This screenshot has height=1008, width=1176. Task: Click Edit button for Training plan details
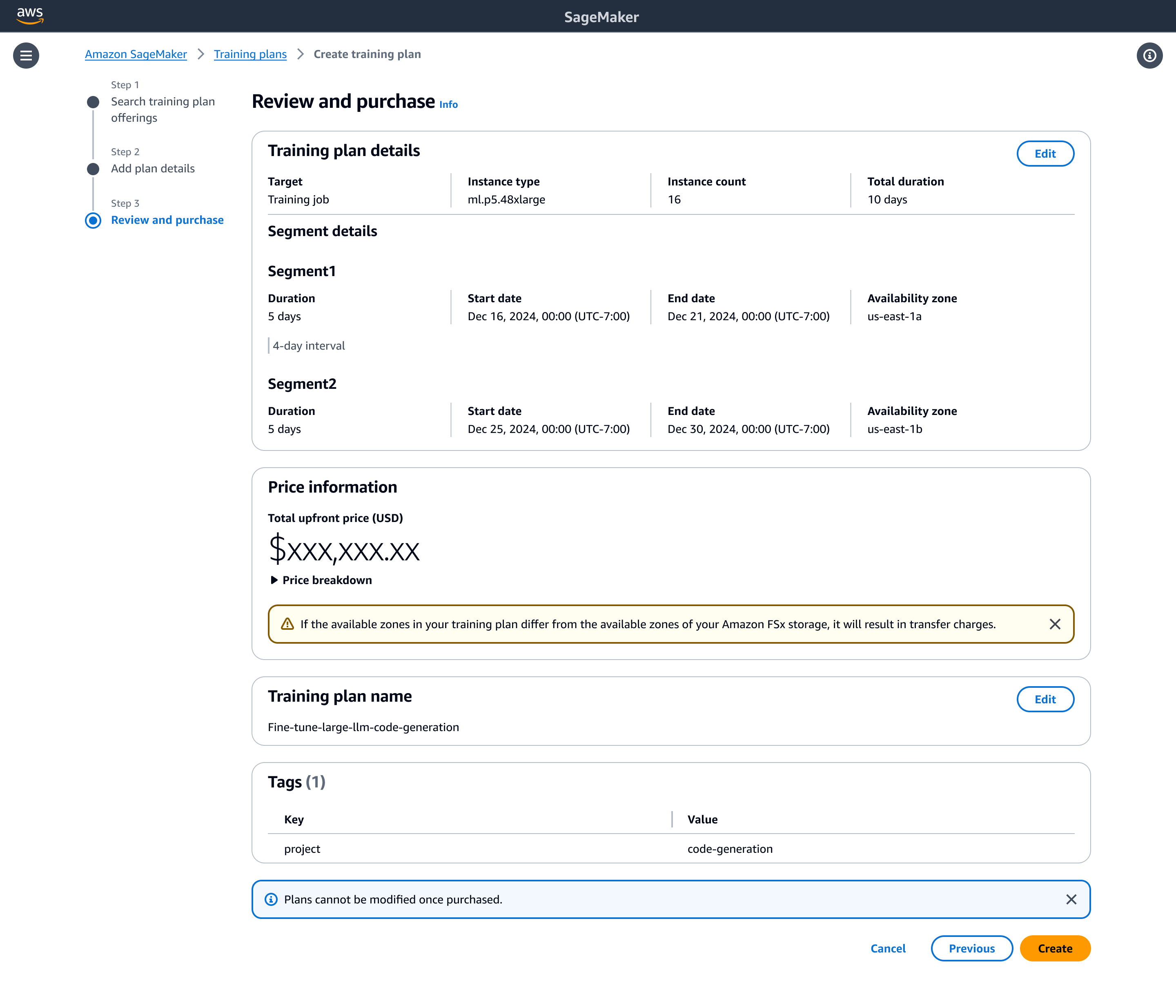click(1045, 153)
